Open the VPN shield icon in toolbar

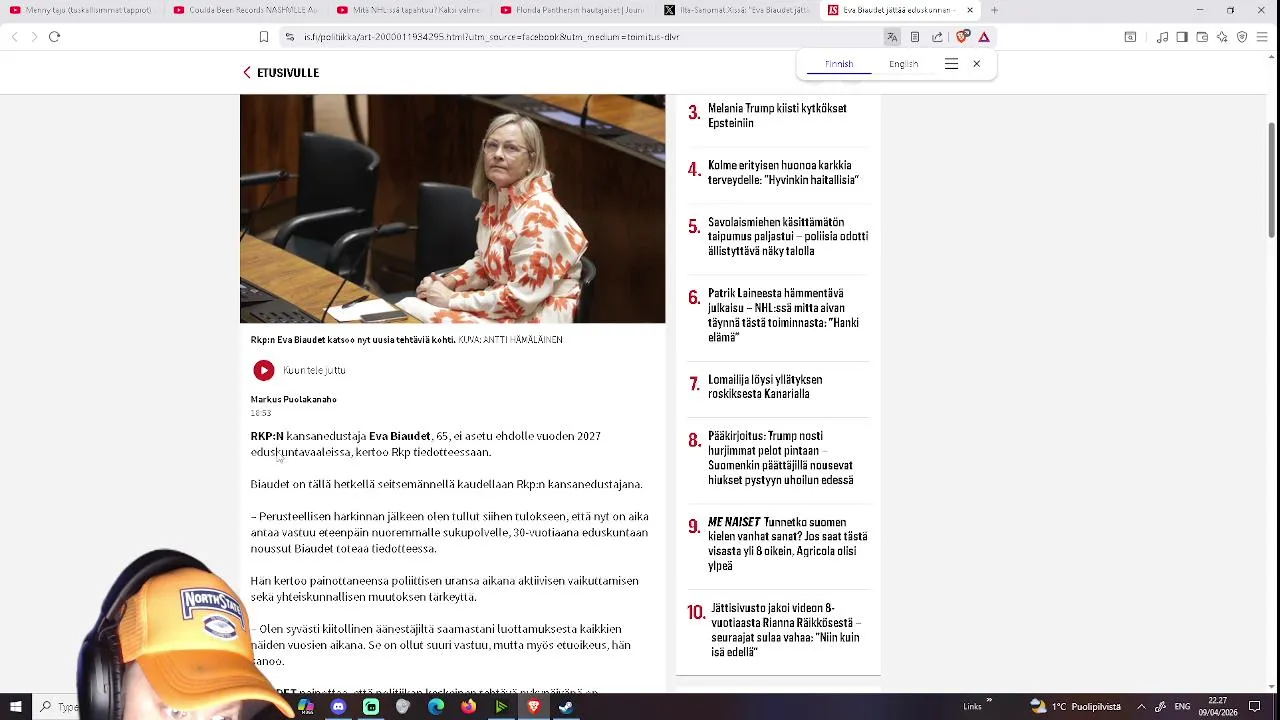[1242, 37]
